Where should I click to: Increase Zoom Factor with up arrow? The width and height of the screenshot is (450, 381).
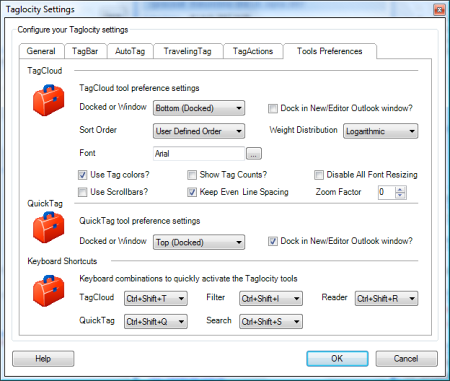pos(400,189)
